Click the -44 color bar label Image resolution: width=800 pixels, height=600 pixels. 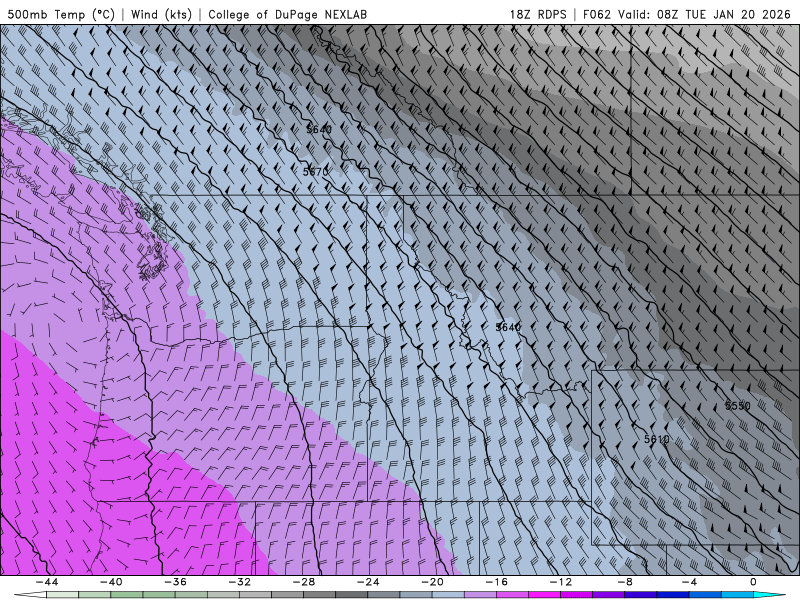[x=47, y=582]
